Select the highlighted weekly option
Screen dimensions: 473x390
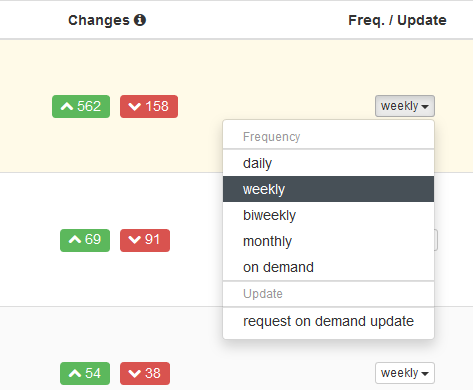tap(329, 189)
